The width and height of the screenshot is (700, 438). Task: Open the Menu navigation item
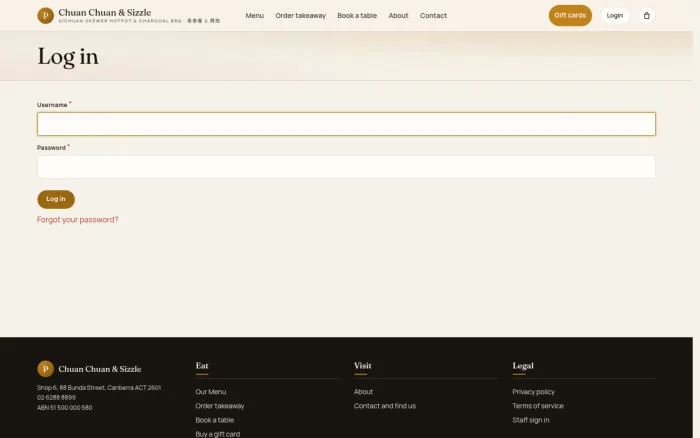click(254, 16)
